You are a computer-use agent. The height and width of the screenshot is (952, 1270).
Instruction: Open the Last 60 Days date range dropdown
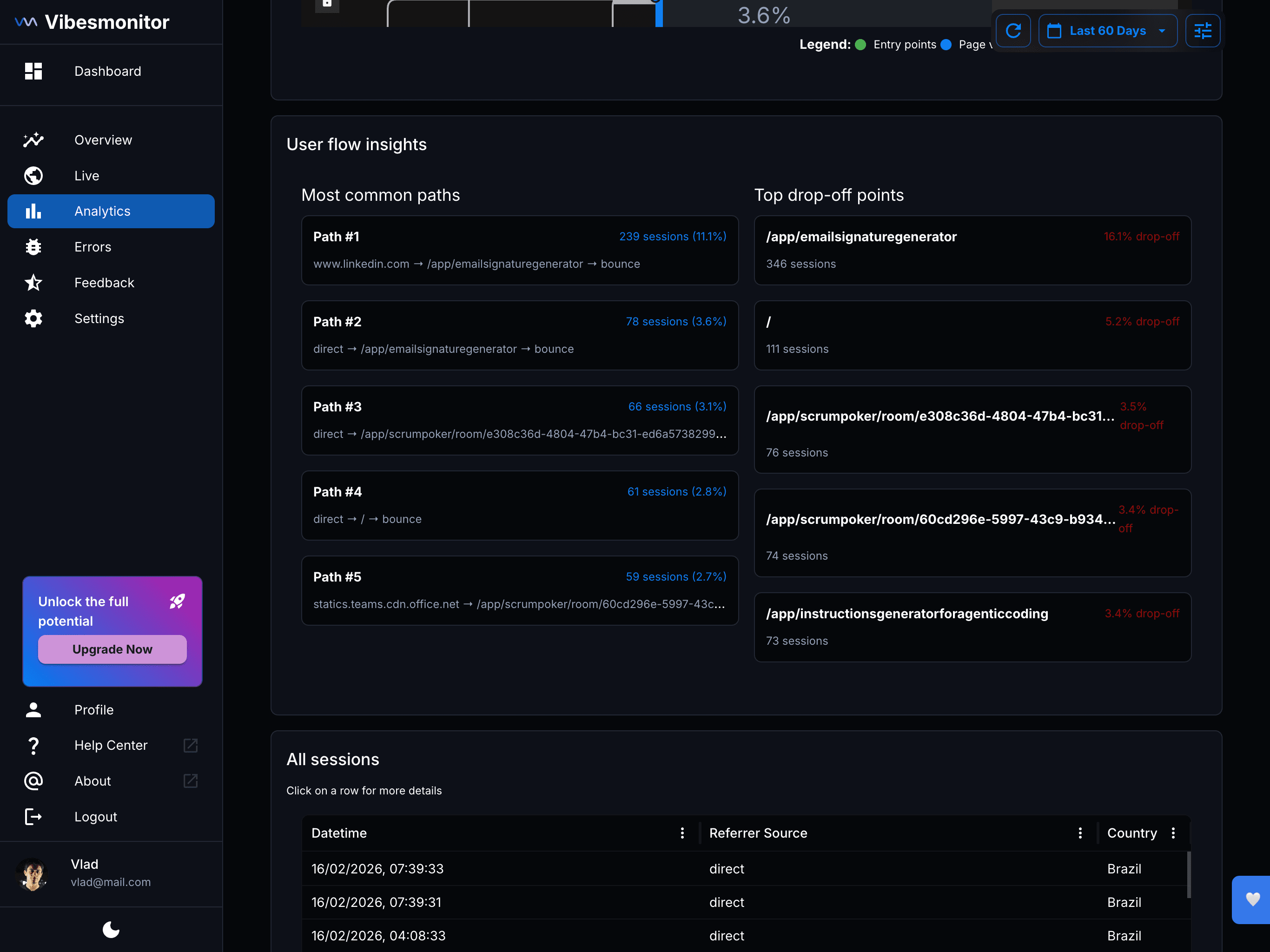[1107, 30]
